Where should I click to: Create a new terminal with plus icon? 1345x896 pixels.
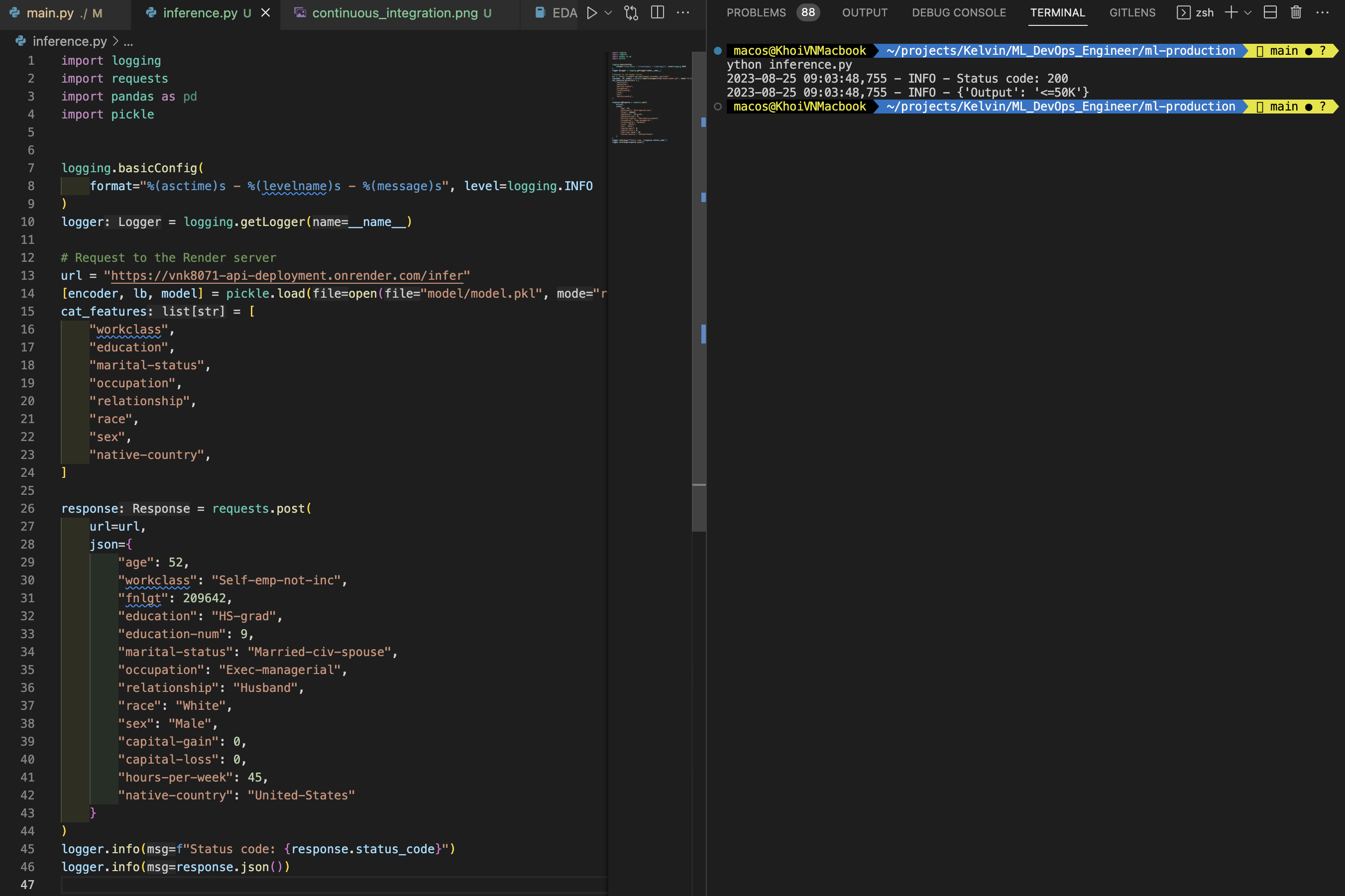click(x=1231, y=12)
